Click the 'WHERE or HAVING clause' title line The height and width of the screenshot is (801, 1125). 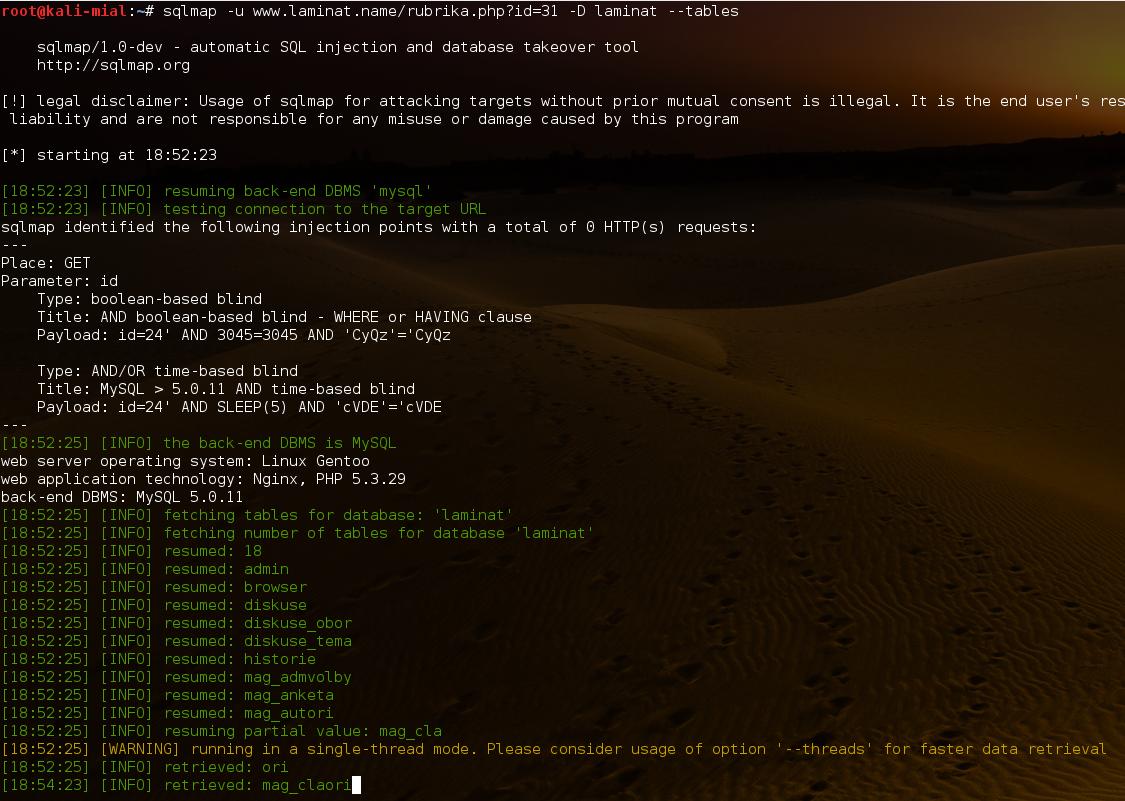tap(284, 317)
